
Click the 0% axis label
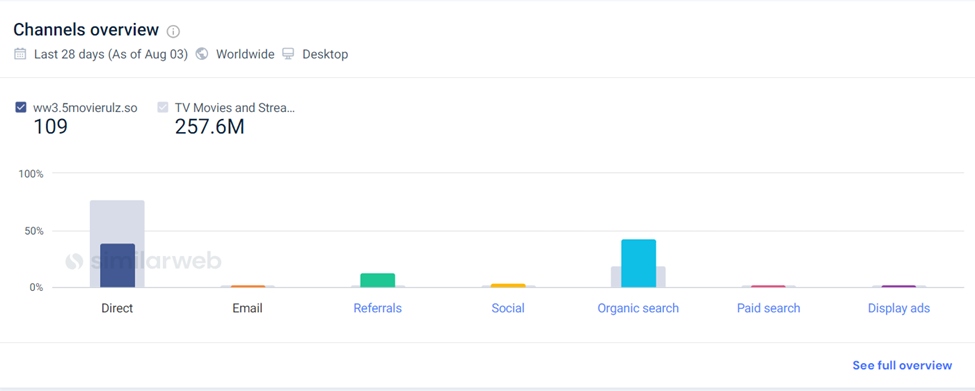click(36, 288)
